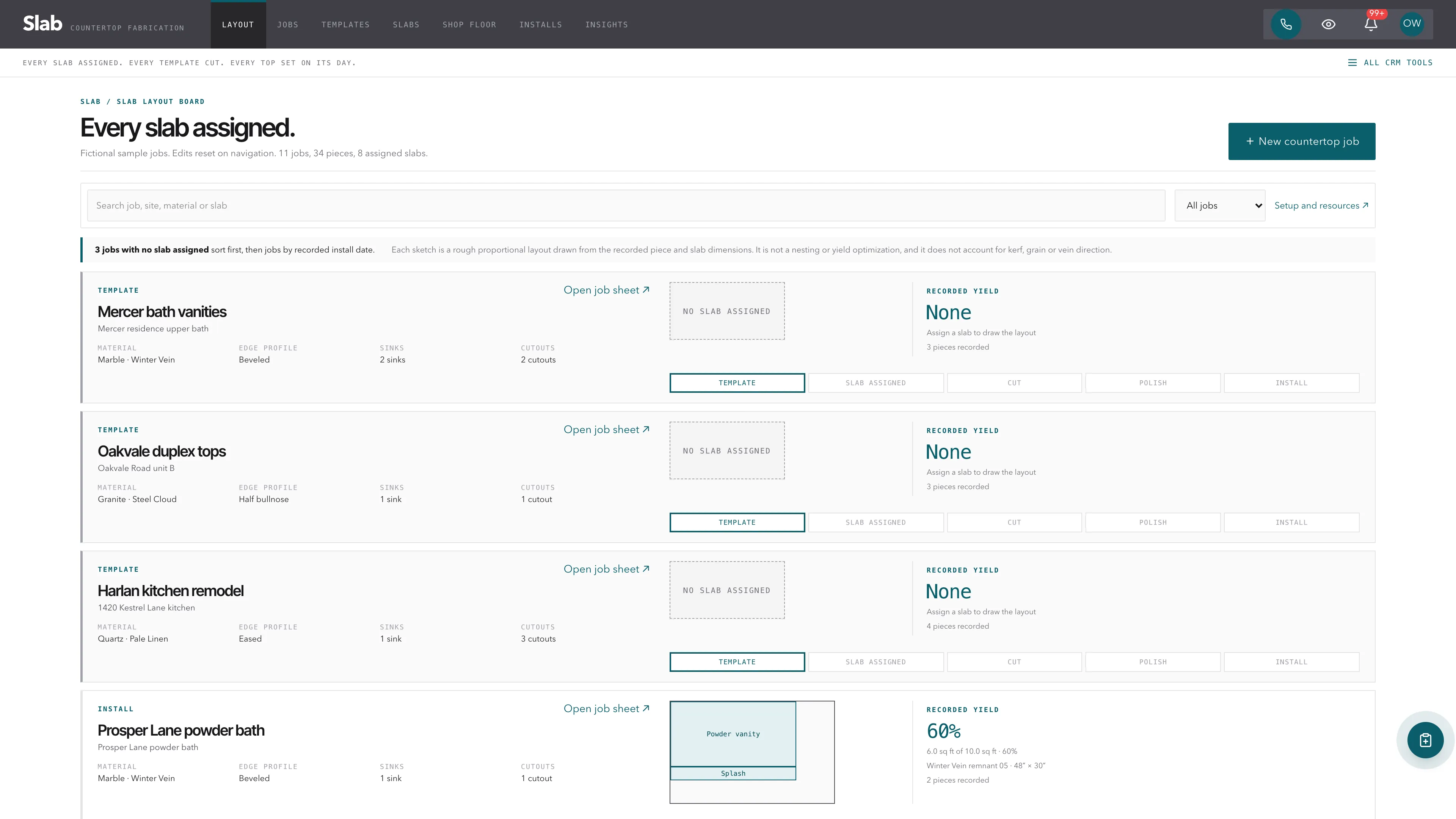Open Setup and resources link

tap(1321, 206)
